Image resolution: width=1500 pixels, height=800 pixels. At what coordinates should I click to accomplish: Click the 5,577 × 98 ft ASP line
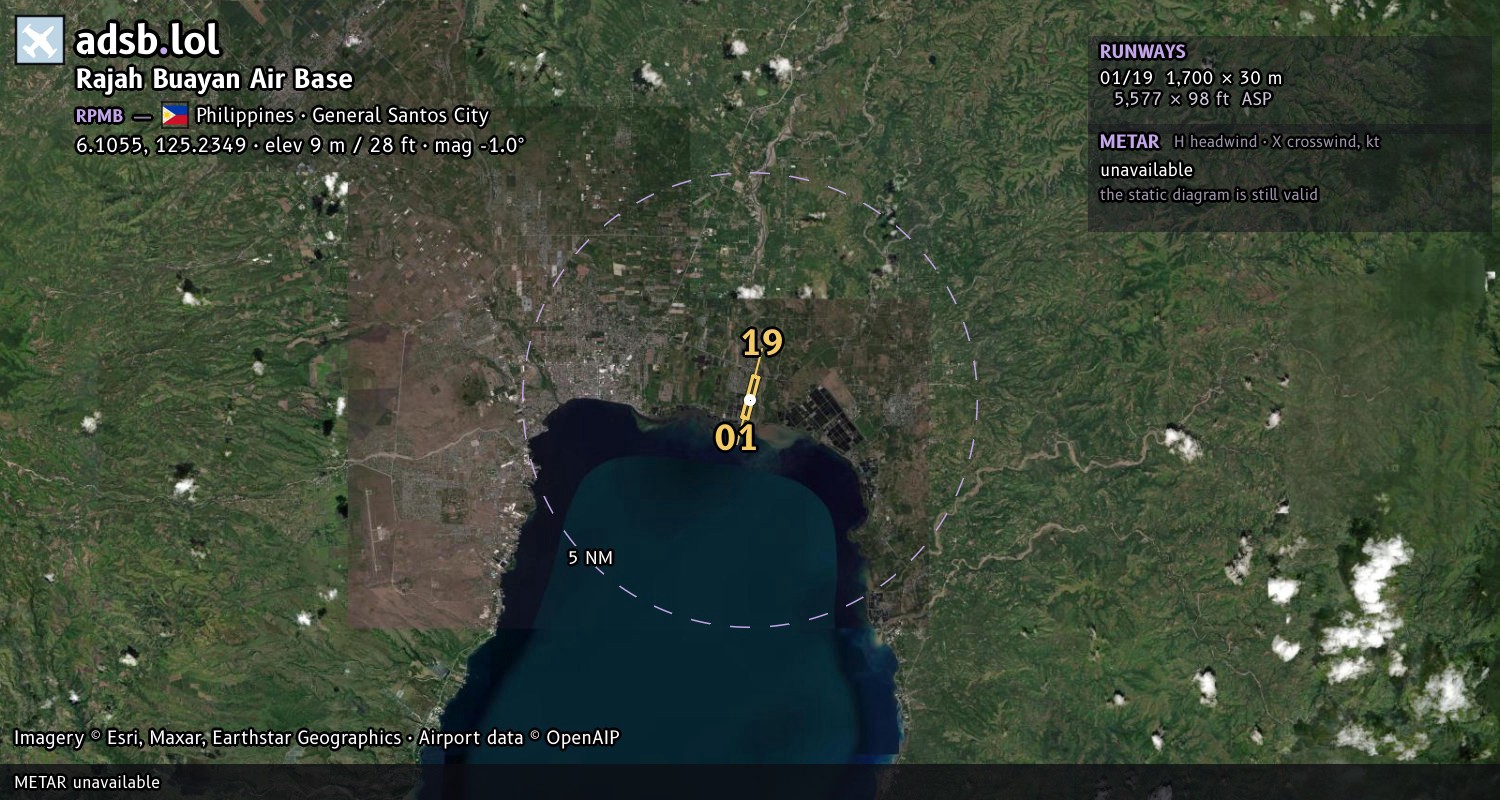point(1193,99)
